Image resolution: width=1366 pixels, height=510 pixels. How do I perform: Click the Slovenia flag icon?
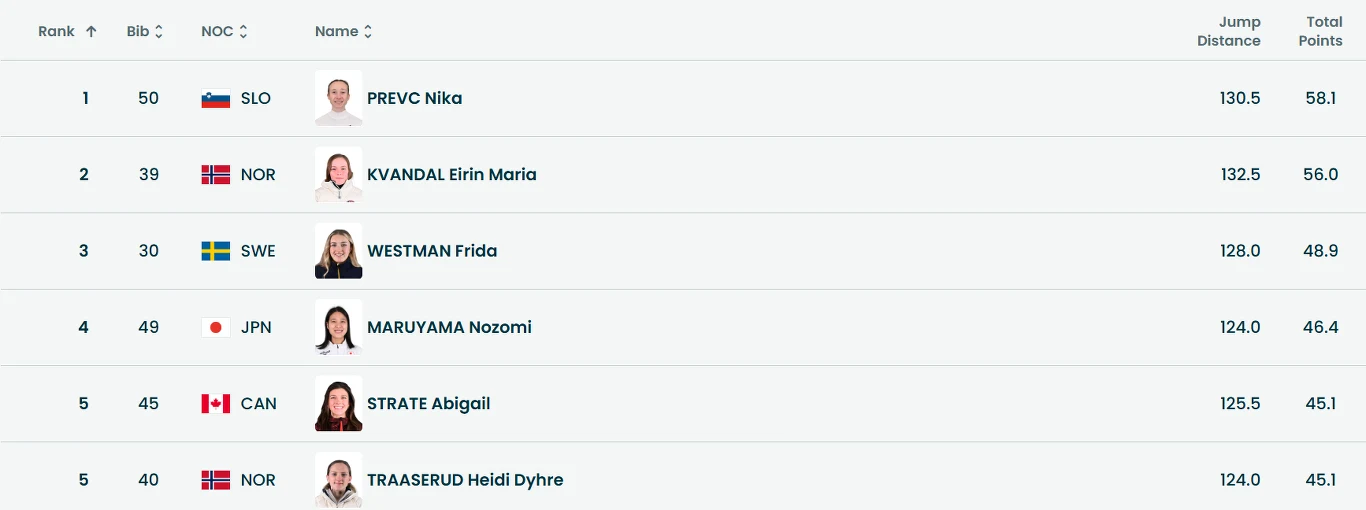coord(216,99)
